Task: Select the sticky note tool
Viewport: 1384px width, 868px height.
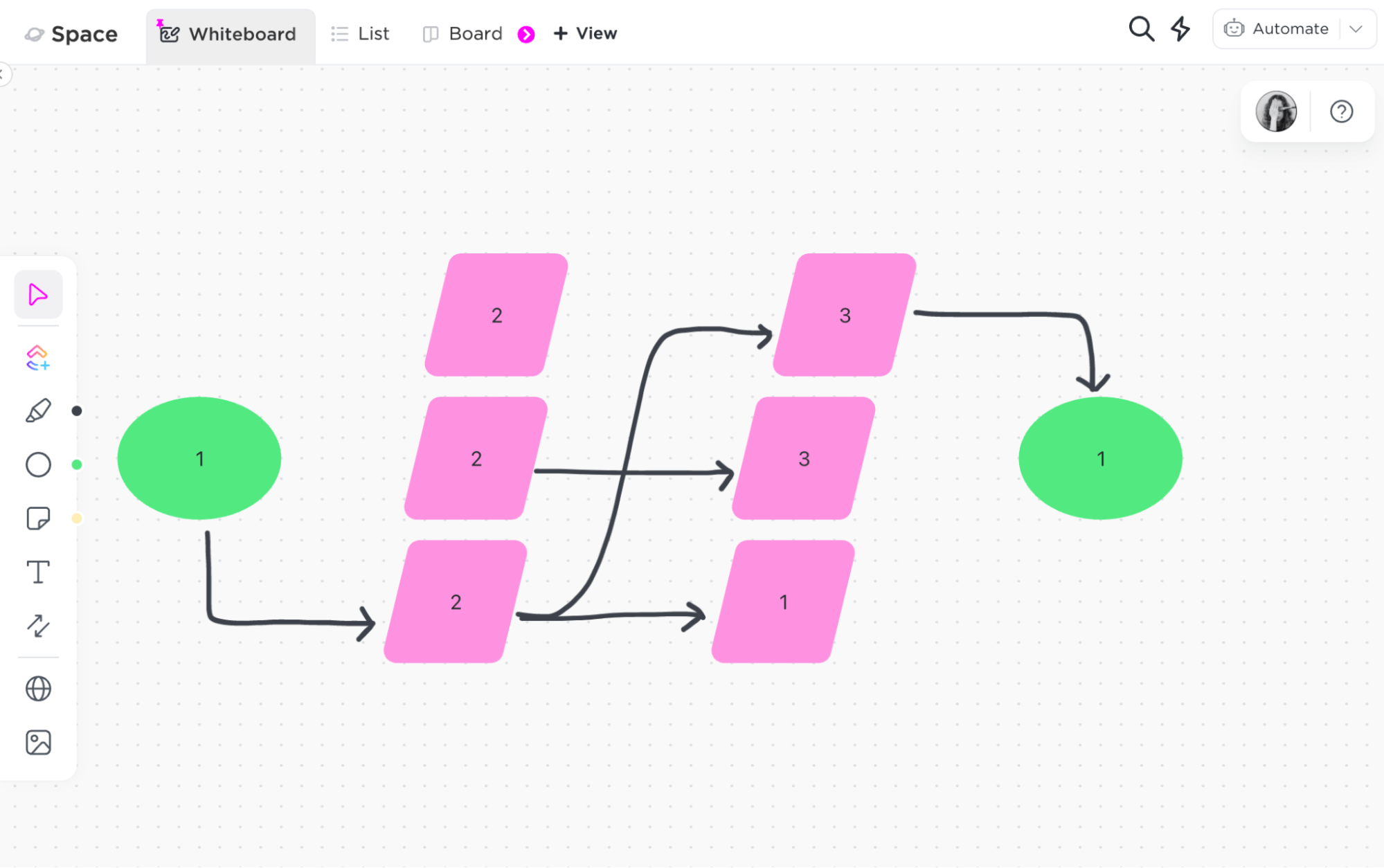Action: point(38,520)
